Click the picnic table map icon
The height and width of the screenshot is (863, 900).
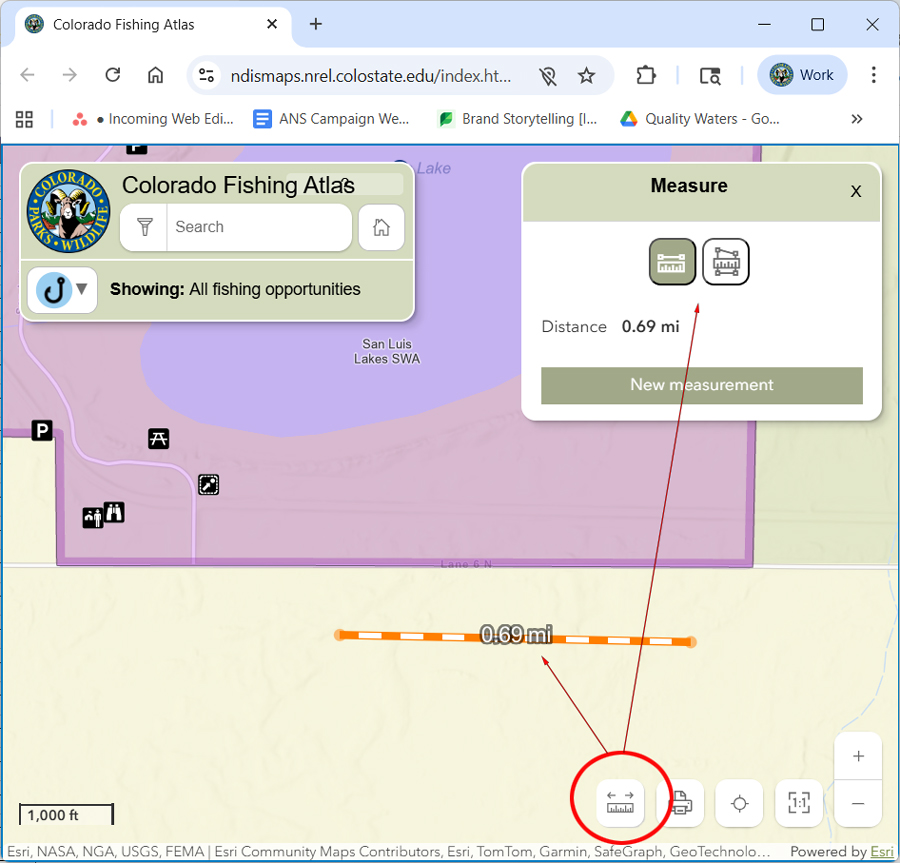pyautogui.click(x=158, y=438)
